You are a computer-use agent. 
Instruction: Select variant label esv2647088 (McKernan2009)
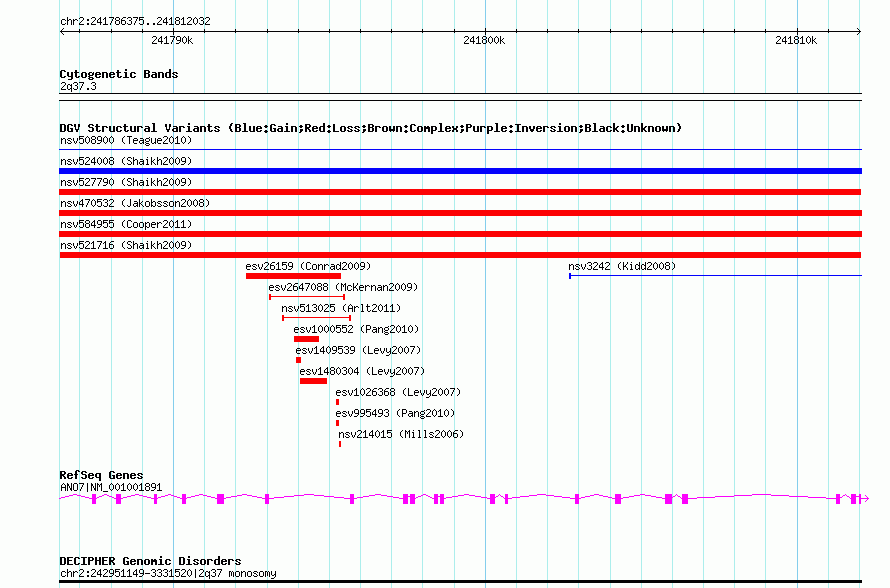click(343, 287)
